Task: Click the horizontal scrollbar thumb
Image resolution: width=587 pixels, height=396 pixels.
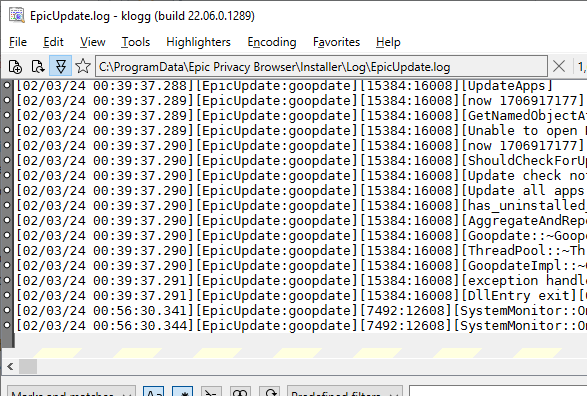Action: [28, 366]
